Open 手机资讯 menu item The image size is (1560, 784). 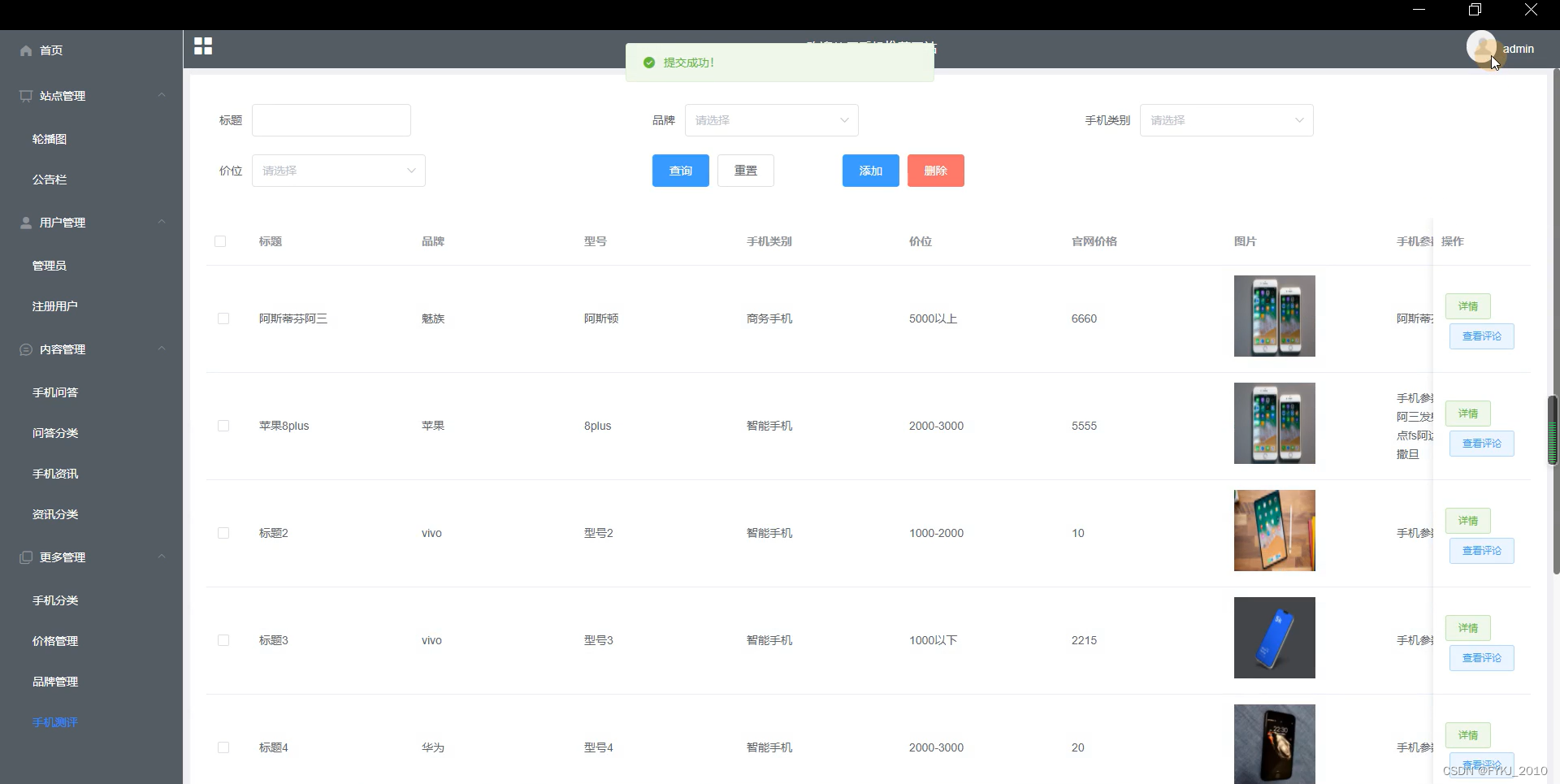pos(55,474)
